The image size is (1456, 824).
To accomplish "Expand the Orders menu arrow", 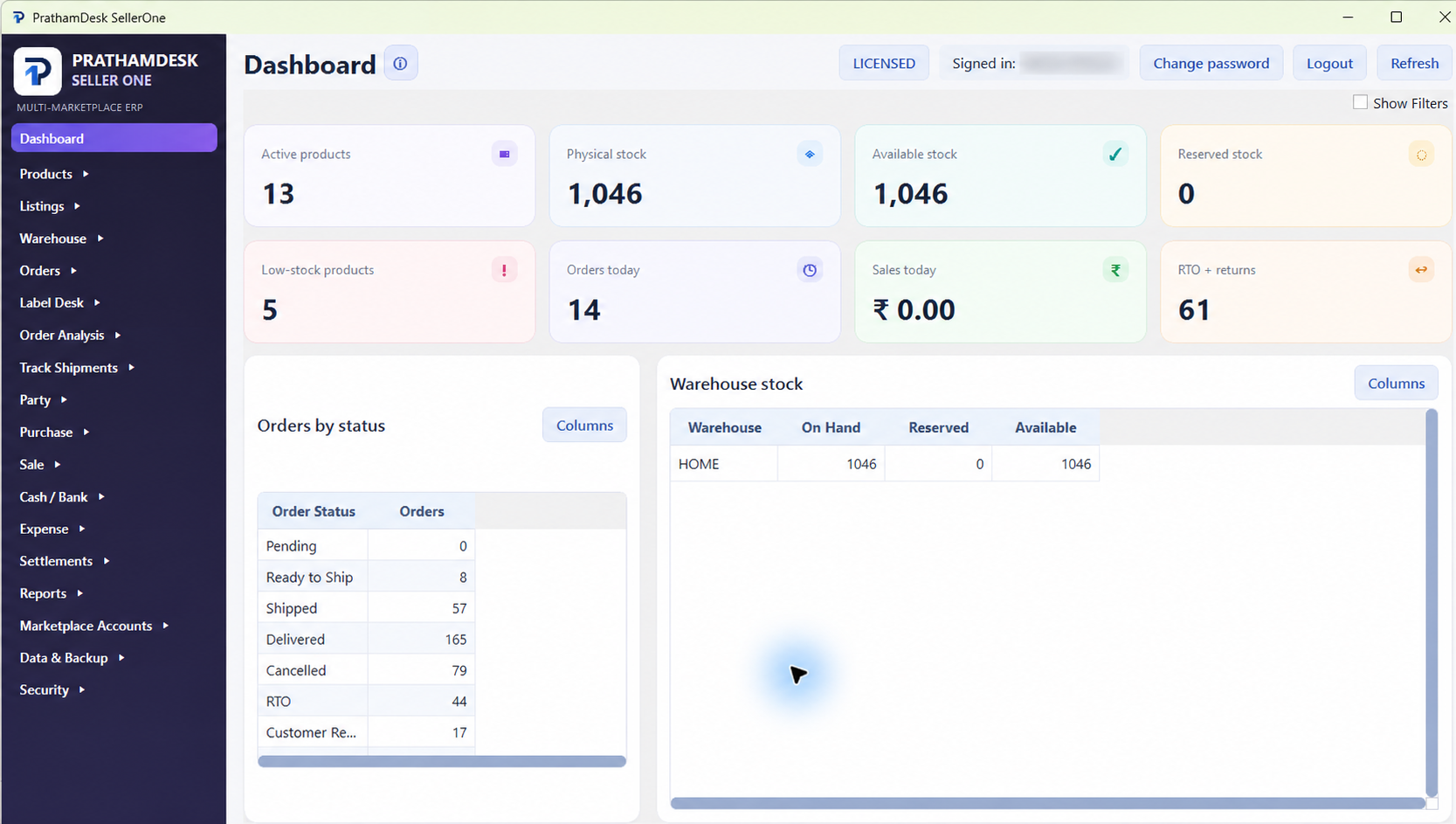I will 73,271.
